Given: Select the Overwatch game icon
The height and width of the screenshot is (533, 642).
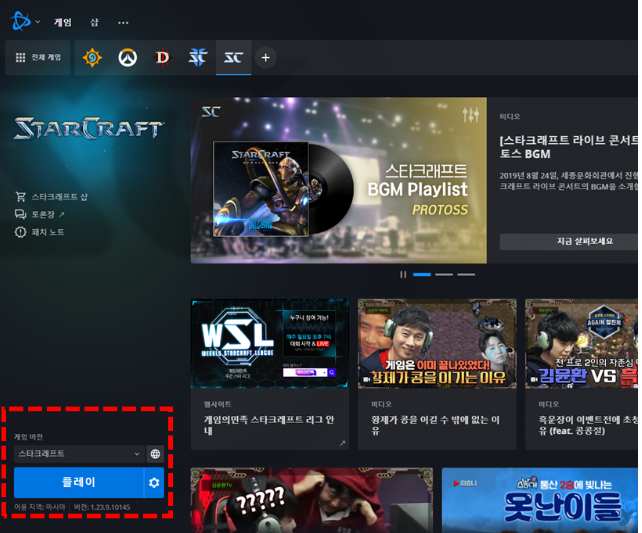Looking at the screenshot, I should coord(128,58).
